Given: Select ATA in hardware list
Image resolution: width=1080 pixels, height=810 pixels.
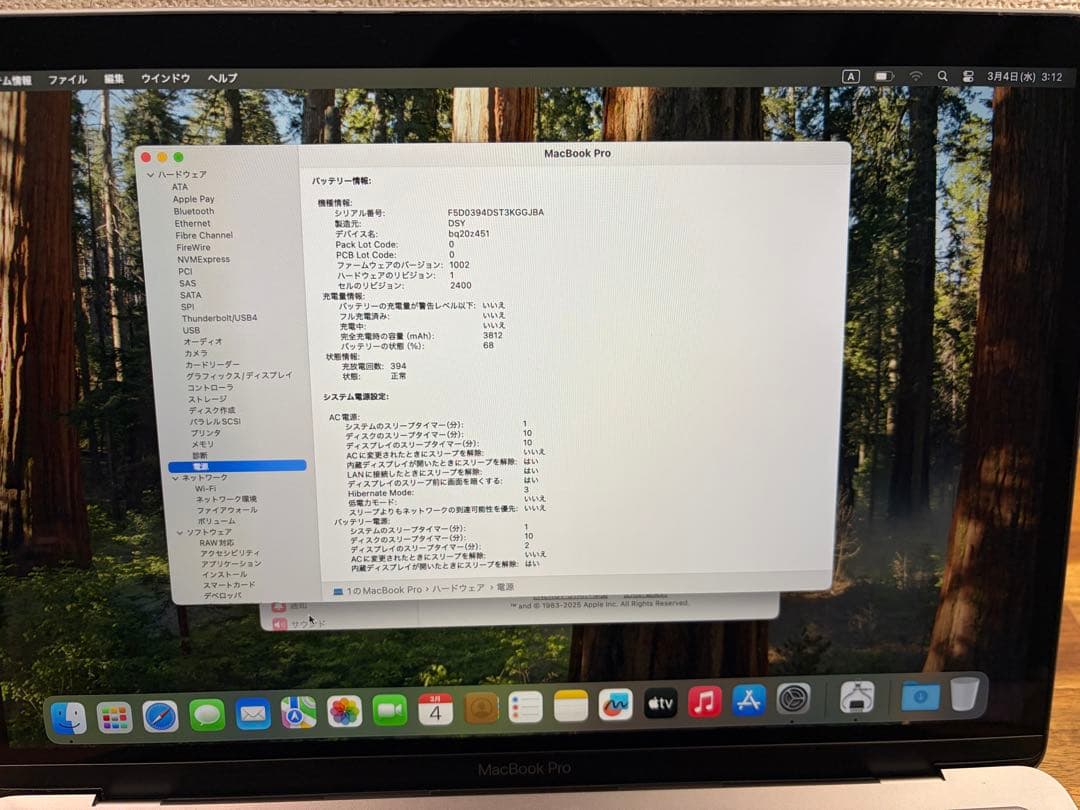Looking at the screenshot, I should (x=180, y=187).
